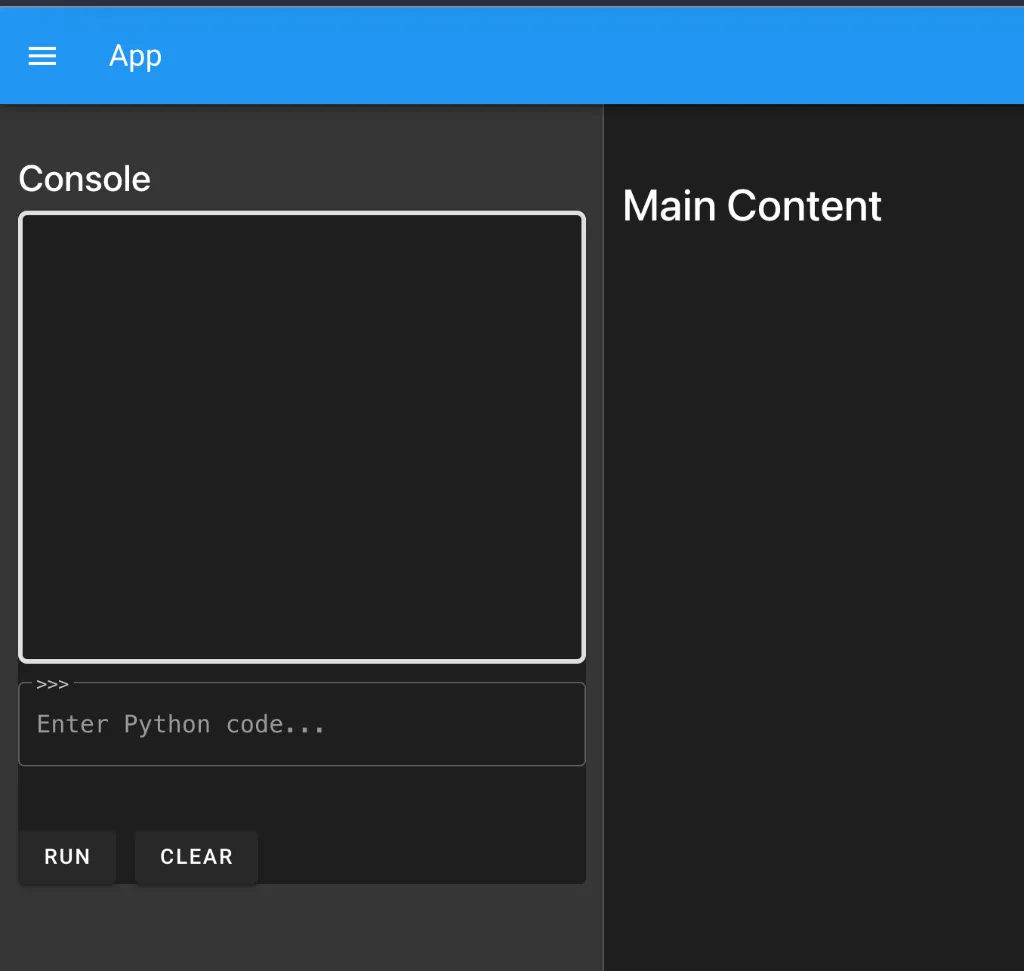Image resolution: width=1024 pixels, height=971 pixels.
Task: Click the dark strip above the app bar
Action: pos(512,3)
